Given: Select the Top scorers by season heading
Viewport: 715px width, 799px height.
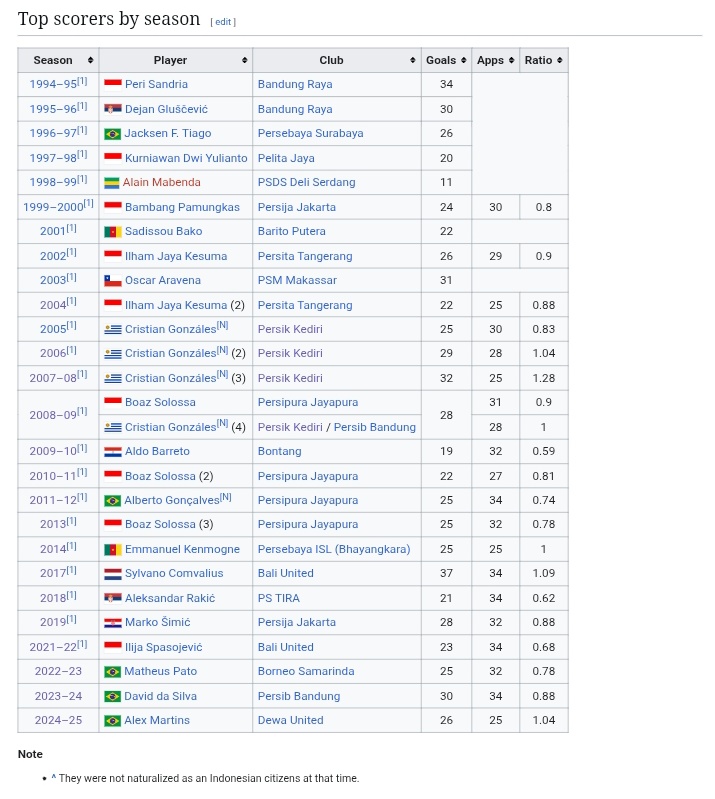Looking at the screenshot, I should (109, 19).
